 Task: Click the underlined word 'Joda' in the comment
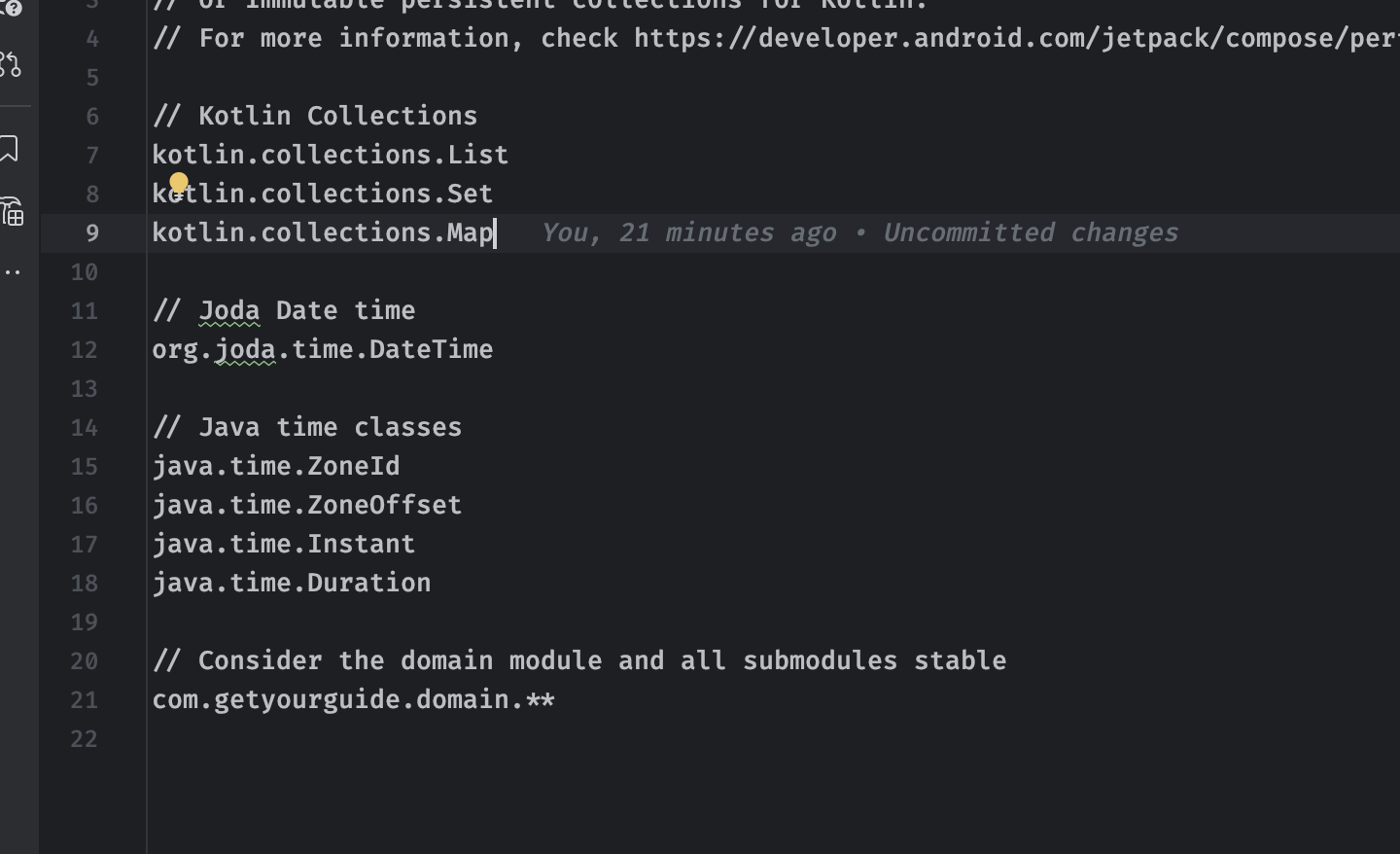point(229,311)
